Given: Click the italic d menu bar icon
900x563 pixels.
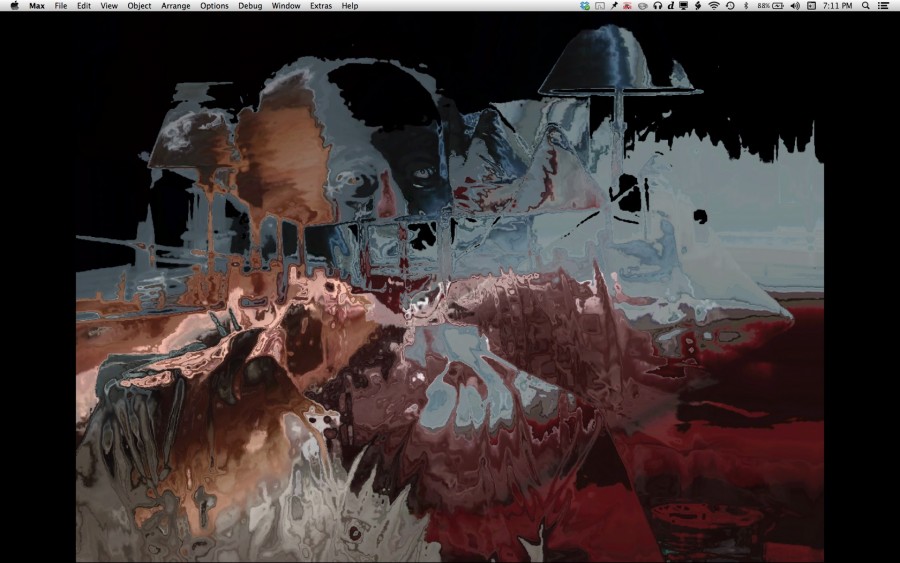Looking at the screenshot, I should click(x=670, y=6).
